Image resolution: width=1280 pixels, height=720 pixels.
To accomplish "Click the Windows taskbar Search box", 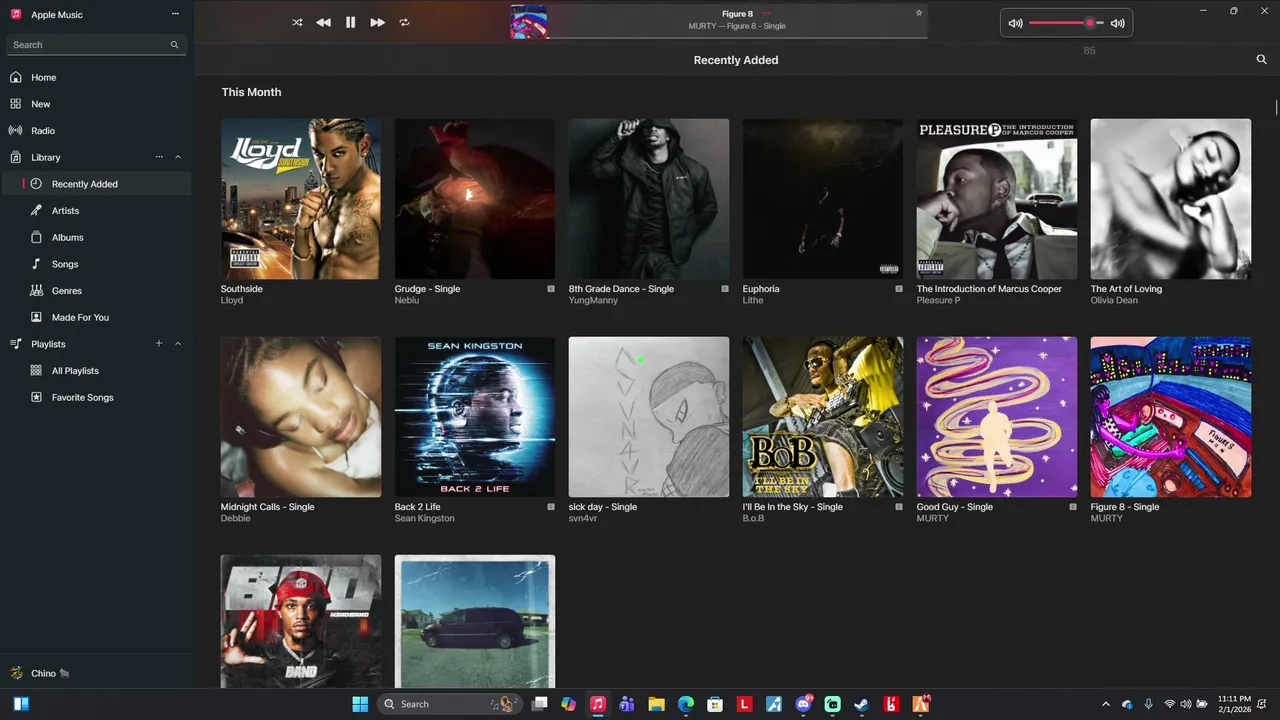I will click(x=449, y=704).
